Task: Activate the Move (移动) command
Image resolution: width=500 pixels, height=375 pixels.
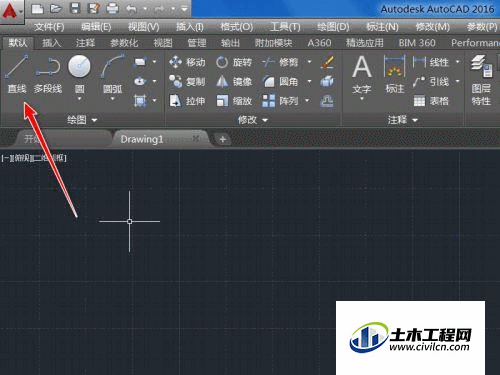Action: (x=187, y=62)
